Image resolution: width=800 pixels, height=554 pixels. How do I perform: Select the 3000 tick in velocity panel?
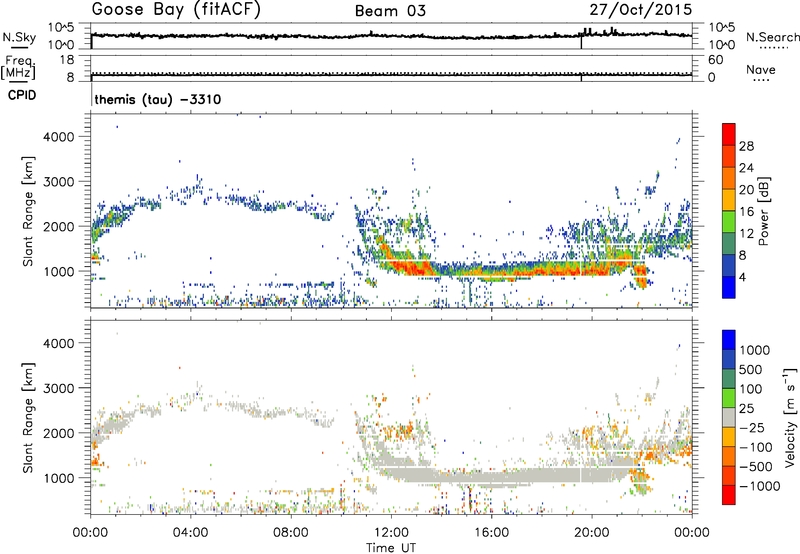coord(59,388)
